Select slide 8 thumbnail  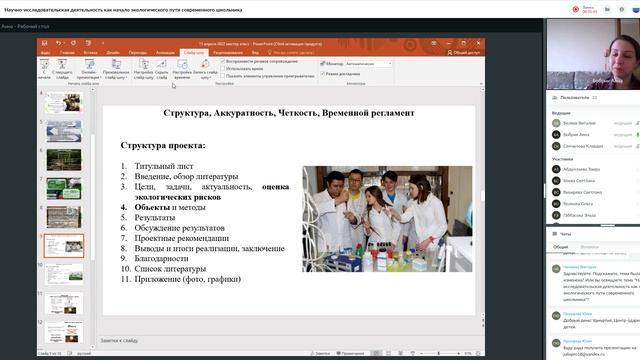click(64, 217)
